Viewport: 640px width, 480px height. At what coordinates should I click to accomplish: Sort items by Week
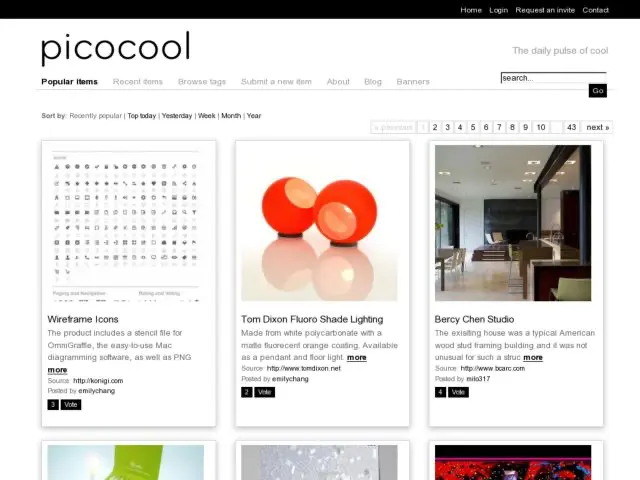tap(207, 116)
